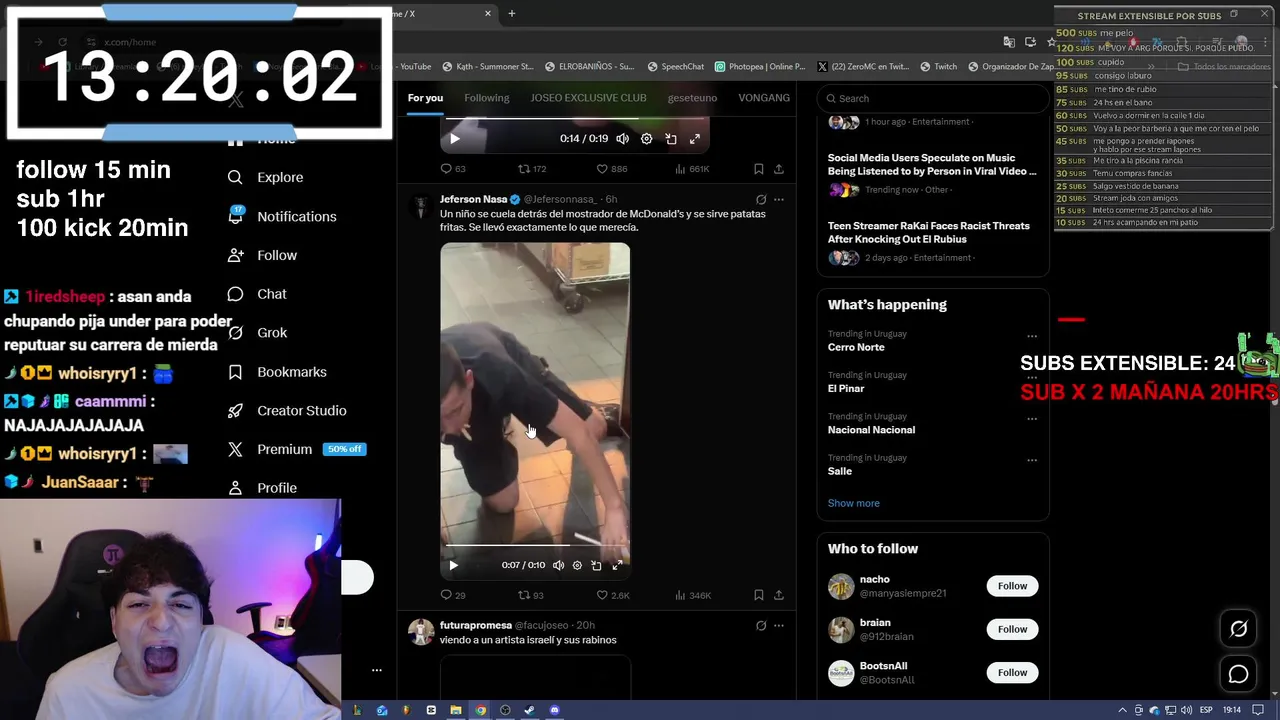Open Discord from the taskbar
The image size is (1280, 720).
tap(555, 710)
